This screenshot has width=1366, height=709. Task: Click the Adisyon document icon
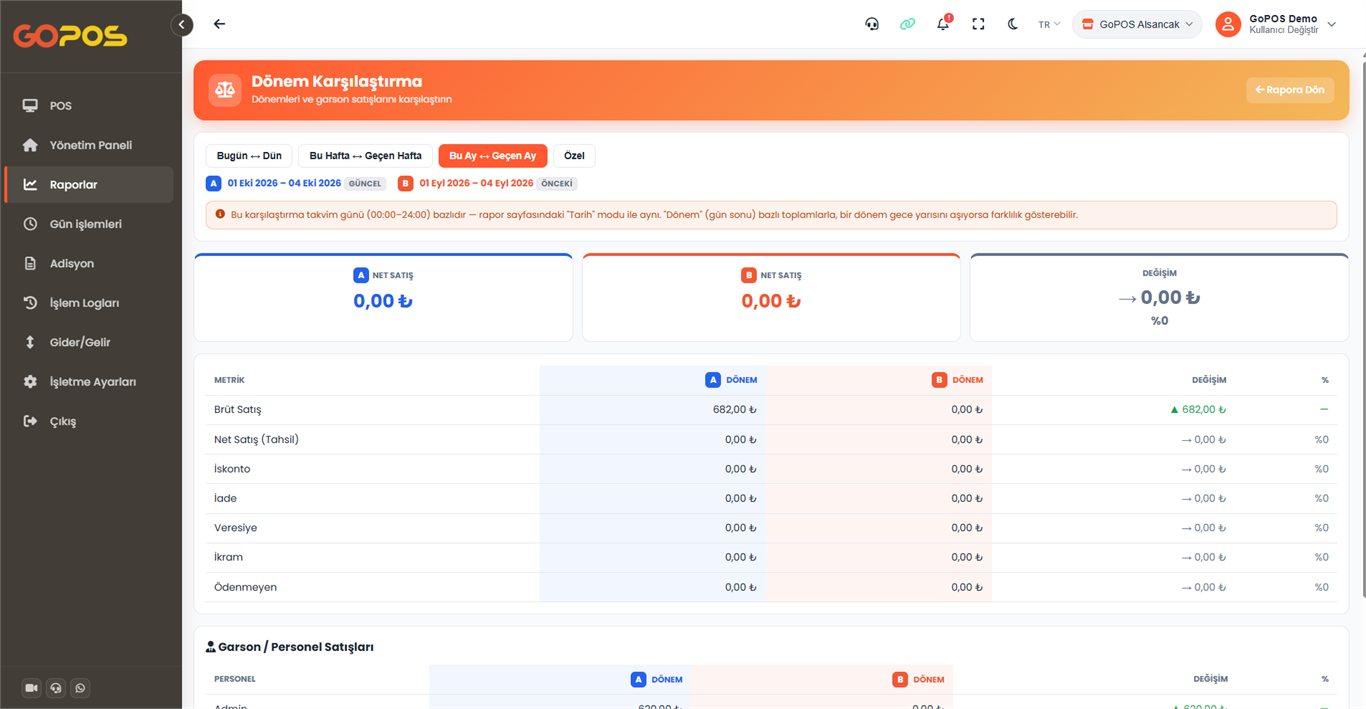(x=30, y=264)
